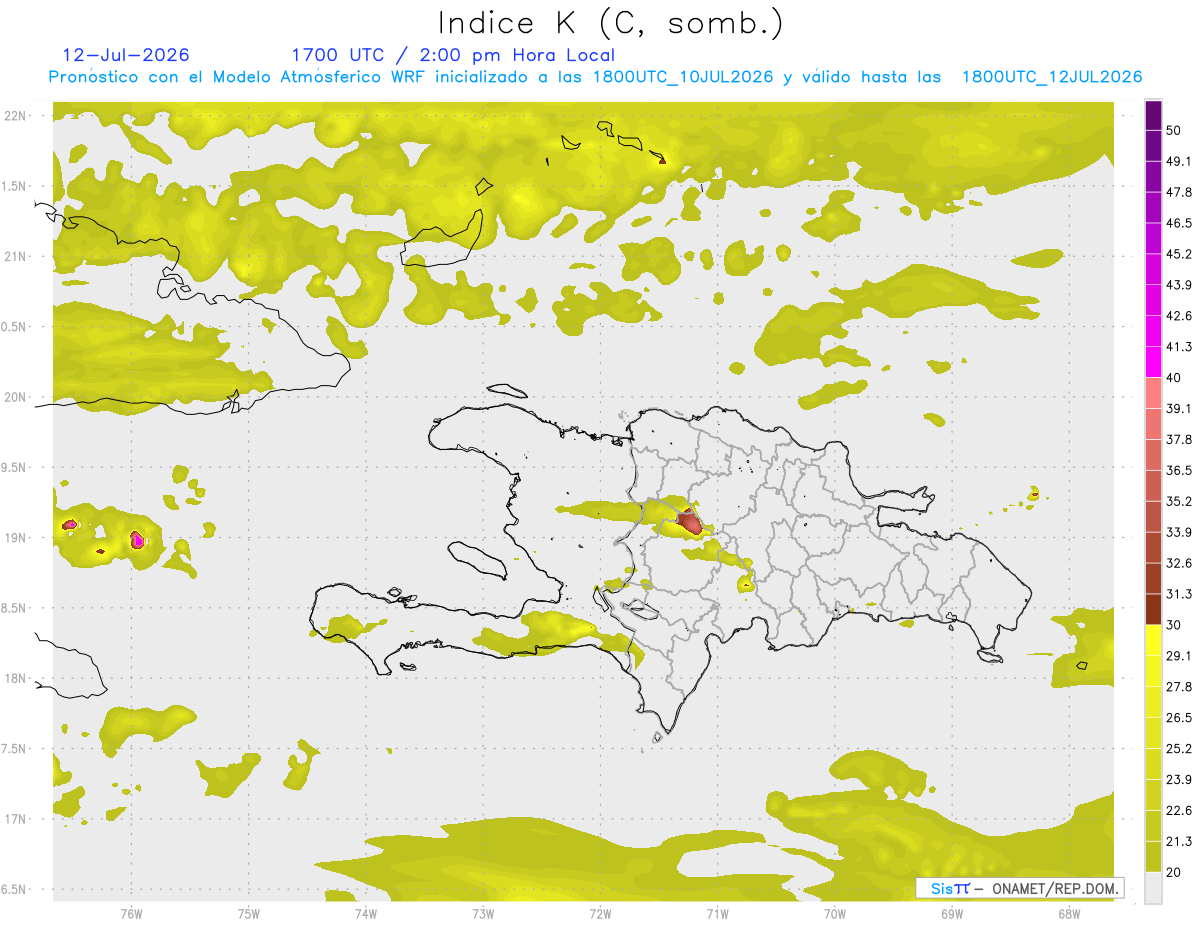Click the "23.9" color scale value
The image size is (1200, 927).
[x=1179, y=780]
